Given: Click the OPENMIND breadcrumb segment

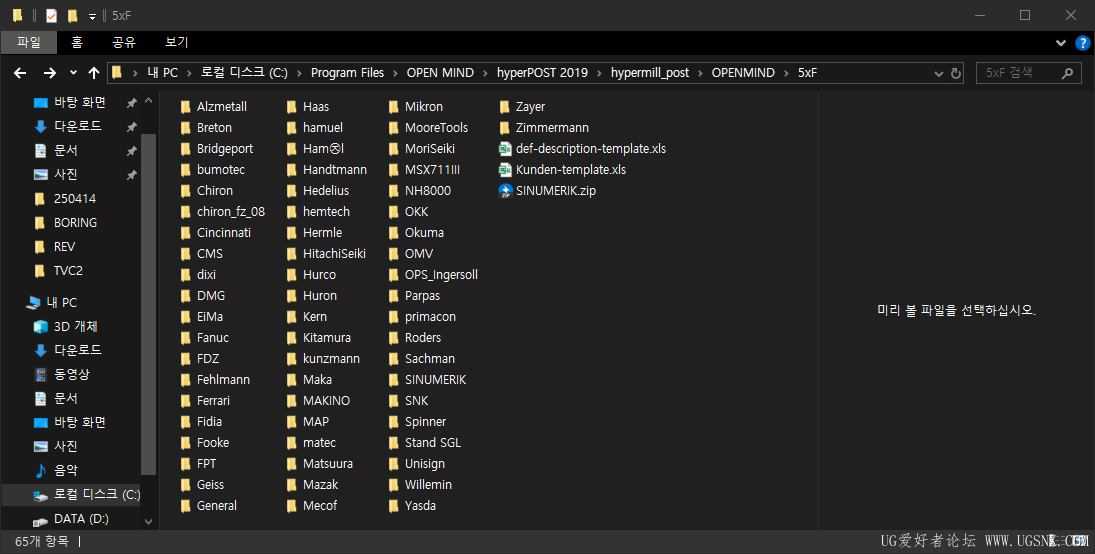Looking at the screenshot, I should [x=743, y=73].
